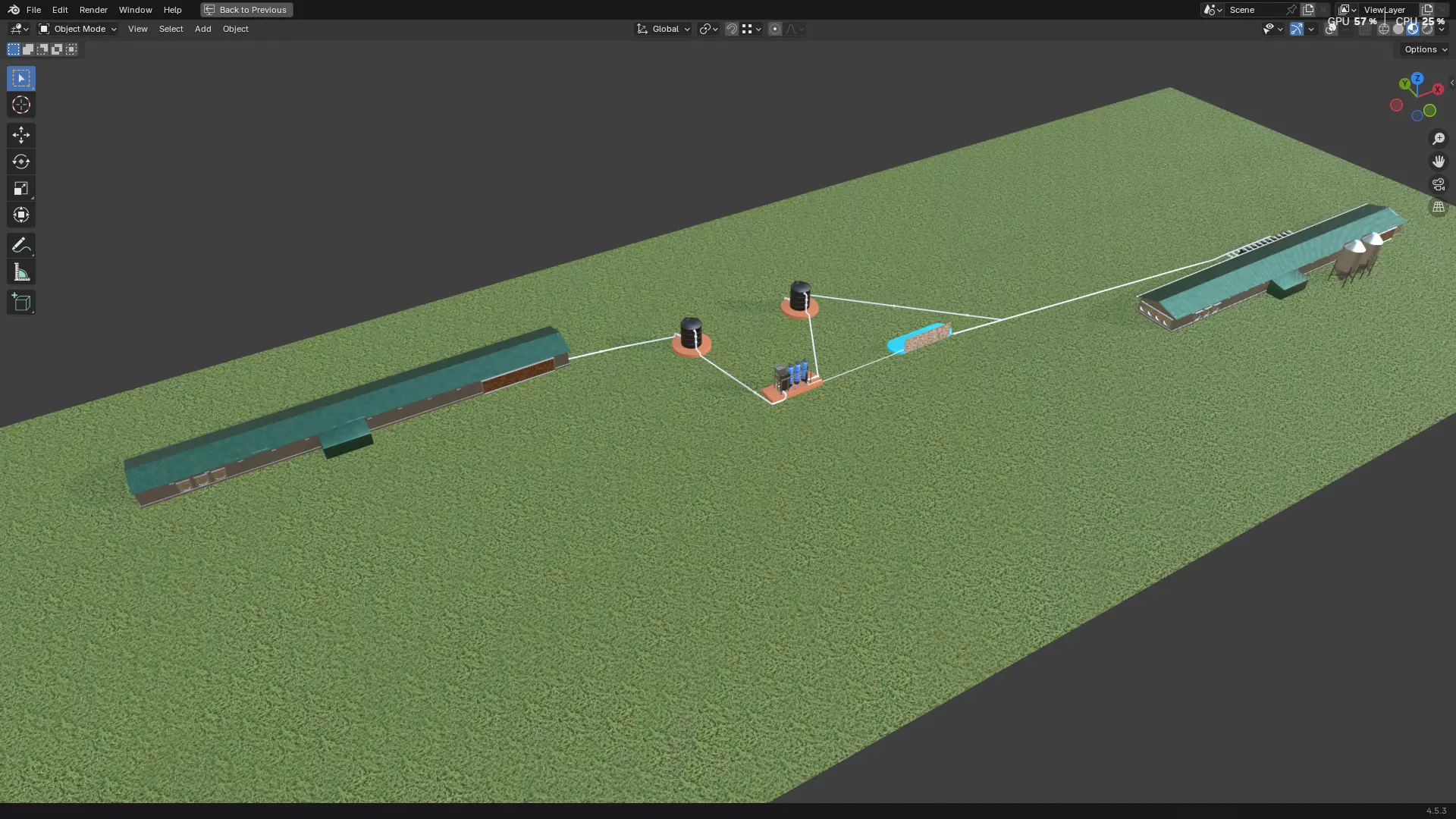Add a new view layer

pos(1427,10)
